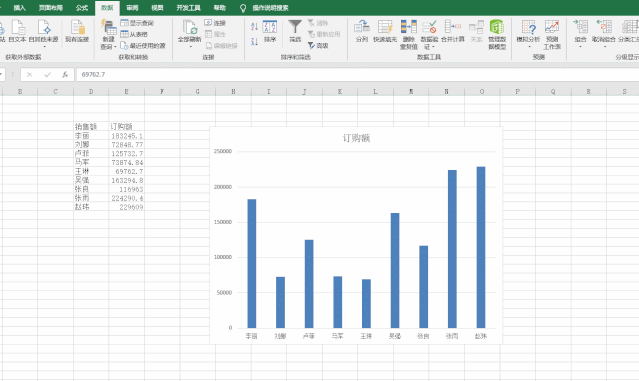
Task: Sort descending with the Z-to-A icon
Action: (254, 41)
